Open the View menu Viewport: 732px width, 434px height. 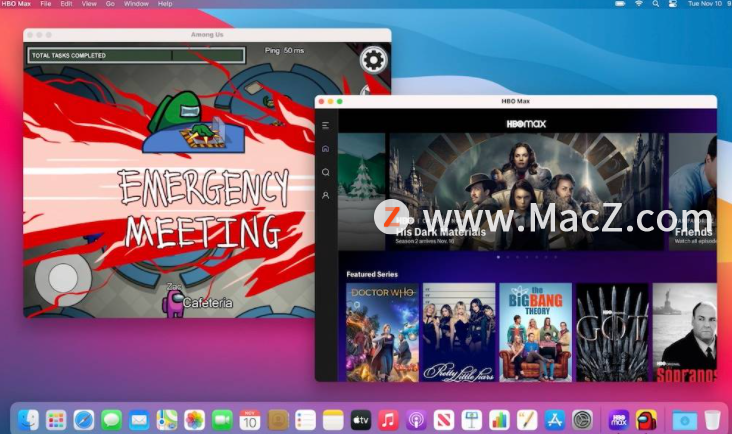tap(89, 4)
